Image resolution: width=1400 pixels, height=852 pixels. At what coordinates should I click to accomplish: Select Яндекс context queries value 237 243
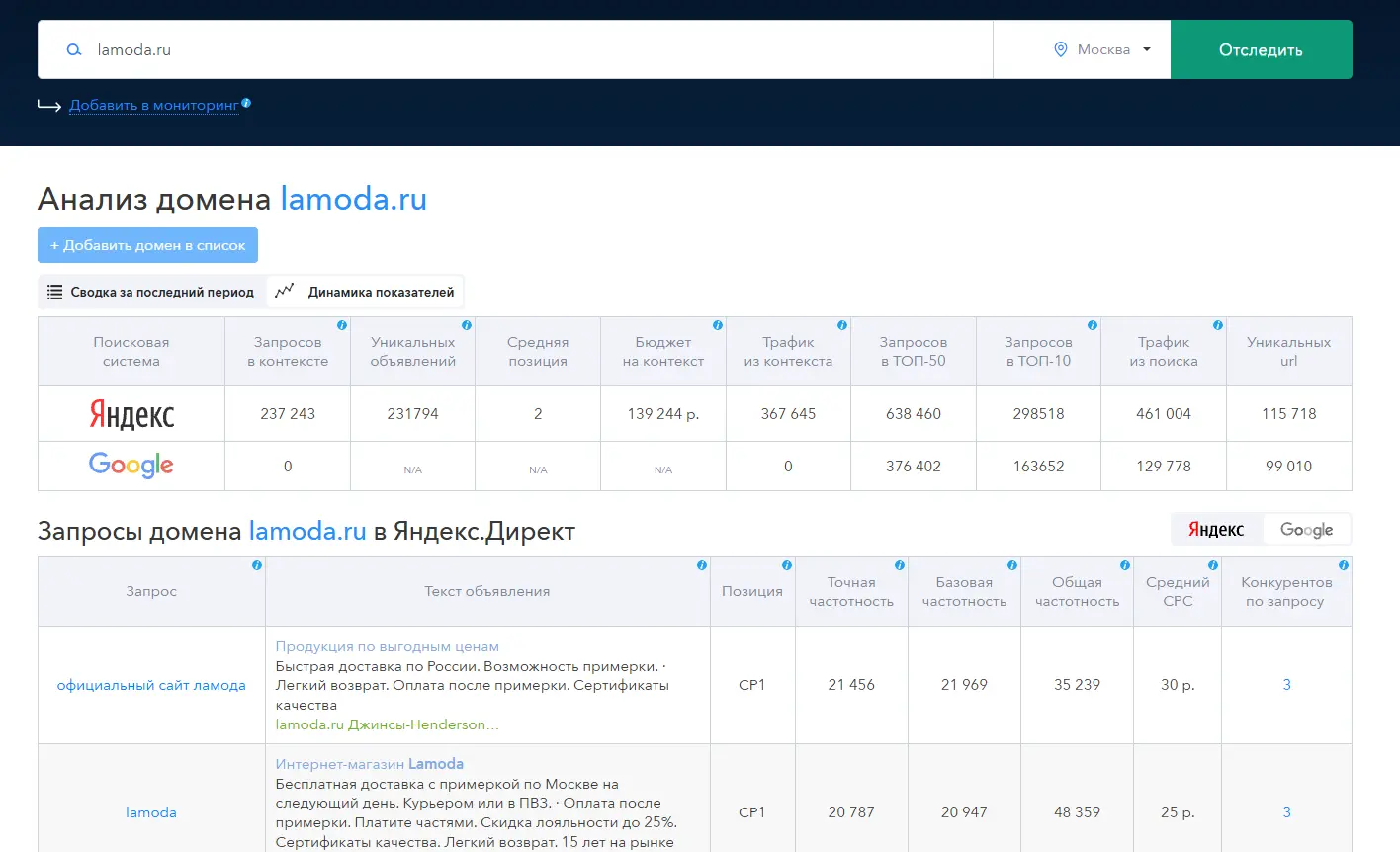pos(288,414)
